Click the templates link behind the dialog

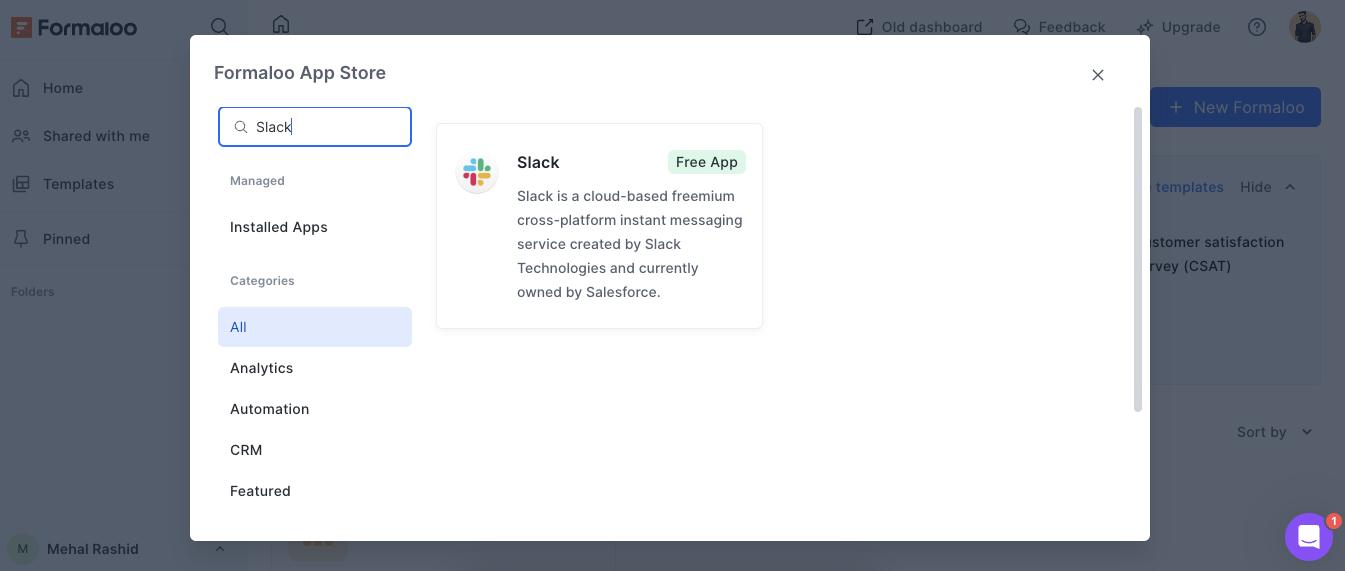tap(1187, 187)
